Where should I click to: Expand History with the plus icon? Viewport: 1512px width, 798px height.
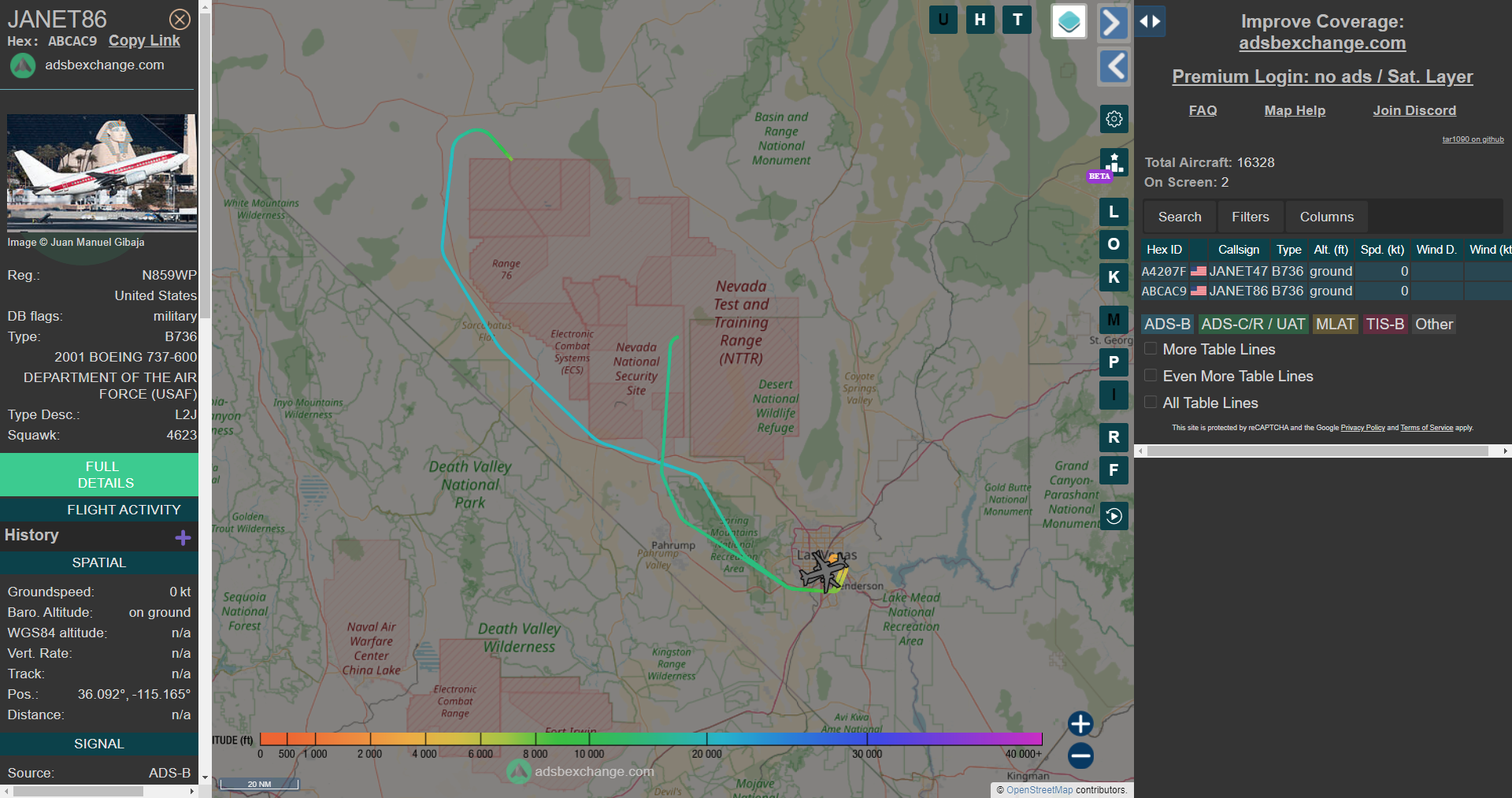point(183,537)
